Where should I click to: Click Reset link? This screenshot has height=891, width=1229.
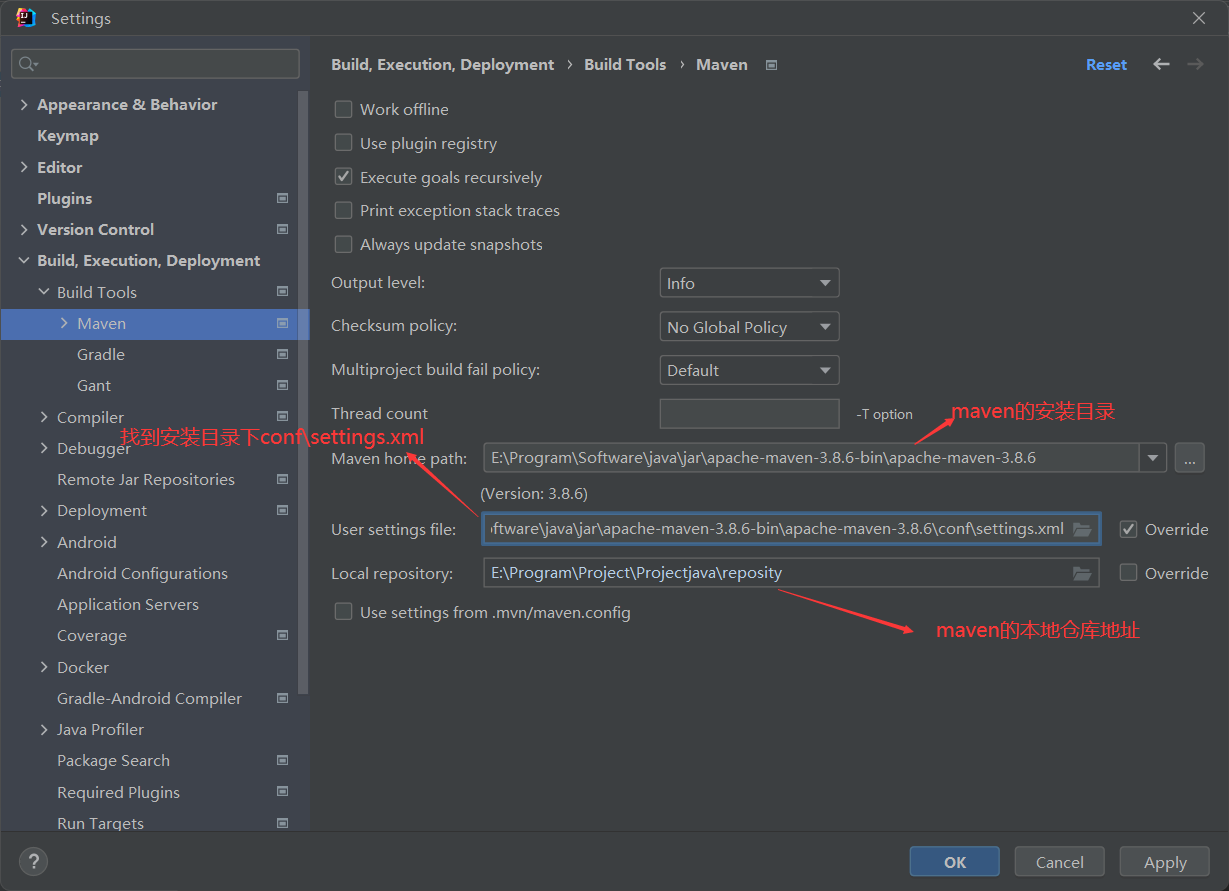pyautogui.click(x=1106, y=64)
